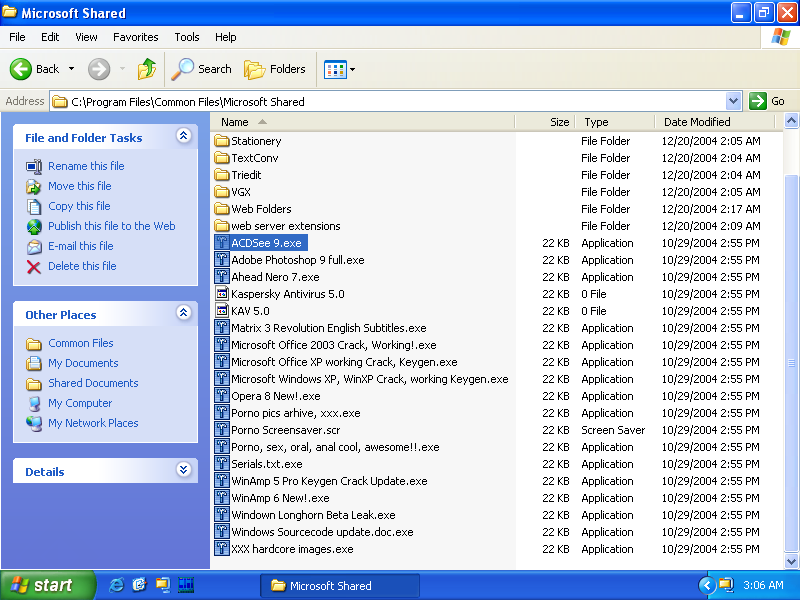The width and height of the screenshot is (800, 600).
Task: Collapse File and Folder Tasks panel
Action: pyautogui.click(x=184, y=136)
